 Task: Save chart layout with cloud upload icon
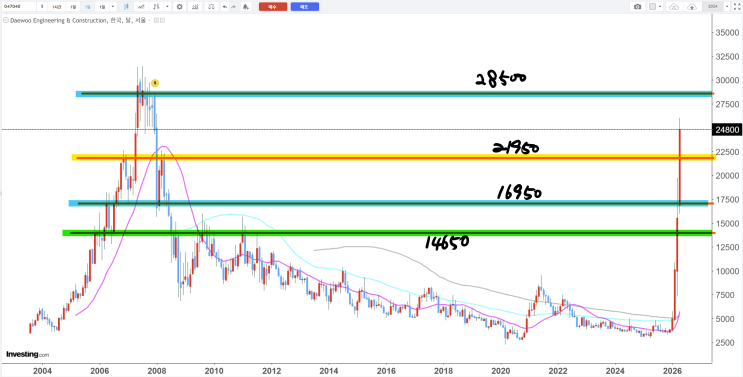click(692, 7)
